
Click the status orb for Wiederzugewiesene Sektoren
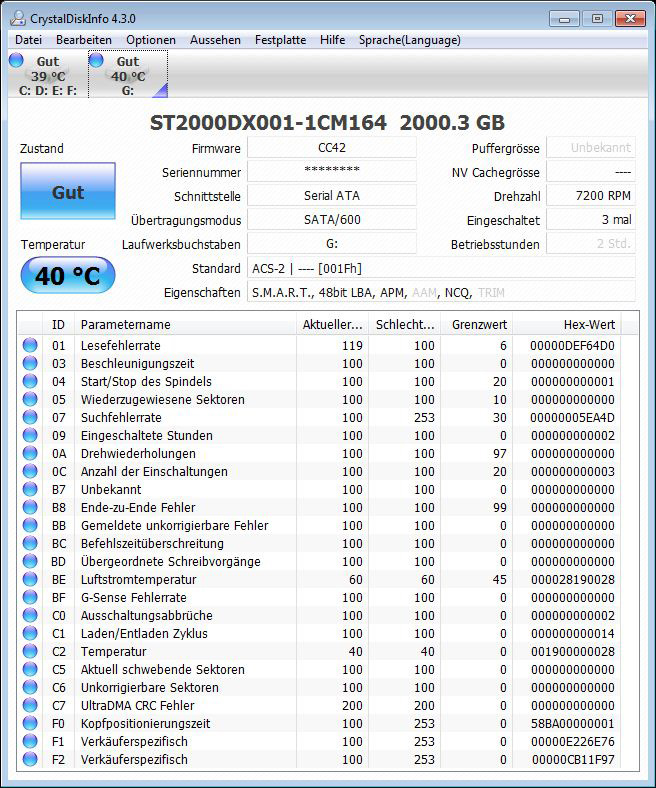pyautogui.click(x=30, y=399)
